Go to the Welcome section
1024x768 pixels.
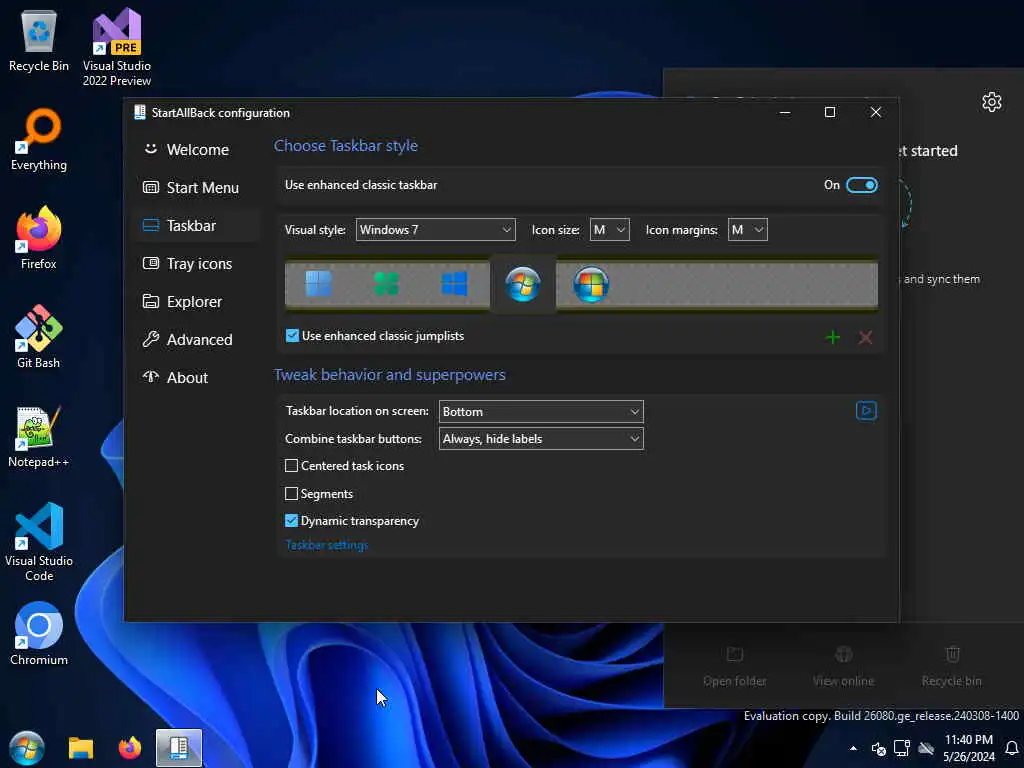click(197, 150)
